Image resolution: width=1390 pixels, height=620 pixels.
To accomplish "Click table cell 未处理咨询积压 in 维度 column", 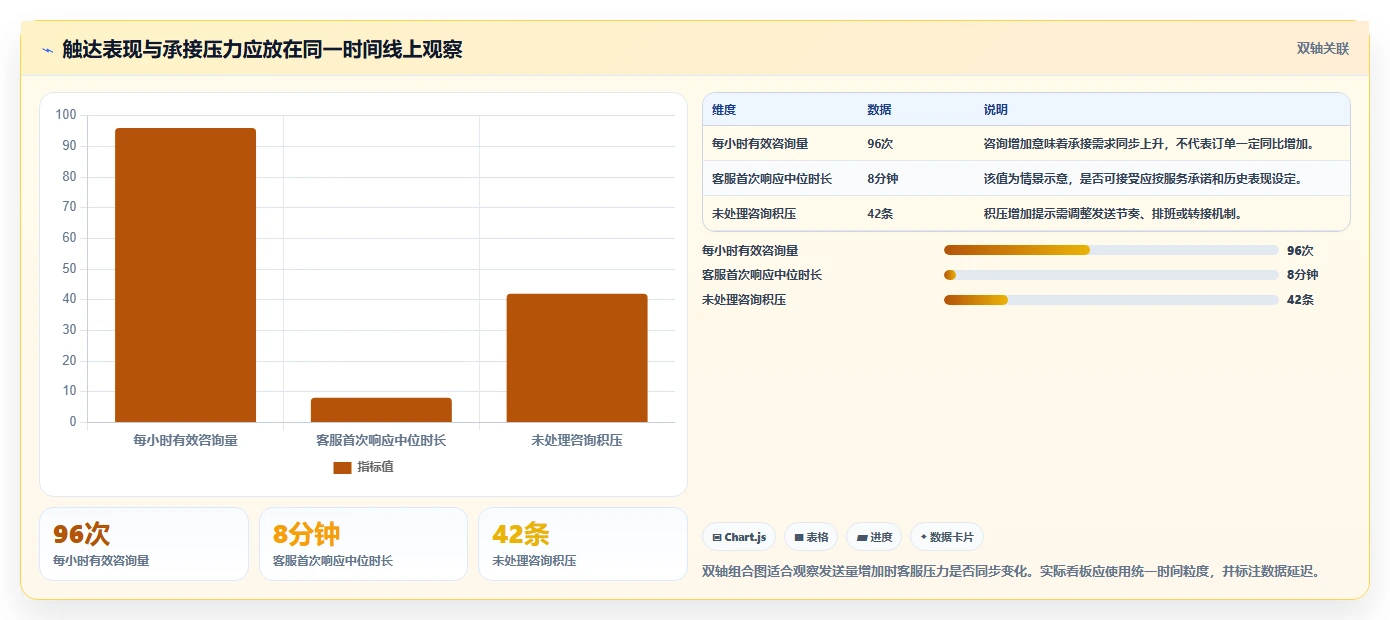I will coord(754,214).
